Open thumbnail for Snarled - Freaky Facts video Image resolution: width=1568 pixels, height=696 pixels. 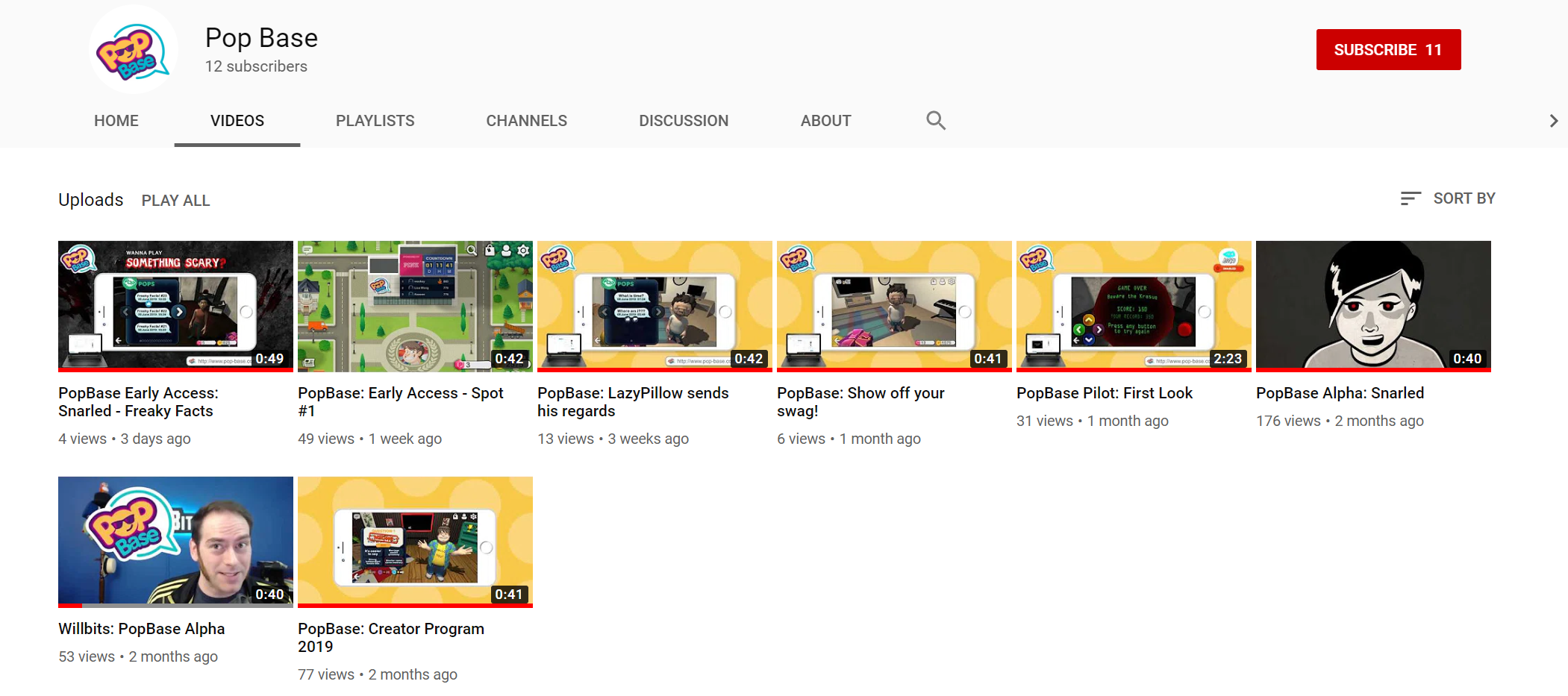[175, 306]
